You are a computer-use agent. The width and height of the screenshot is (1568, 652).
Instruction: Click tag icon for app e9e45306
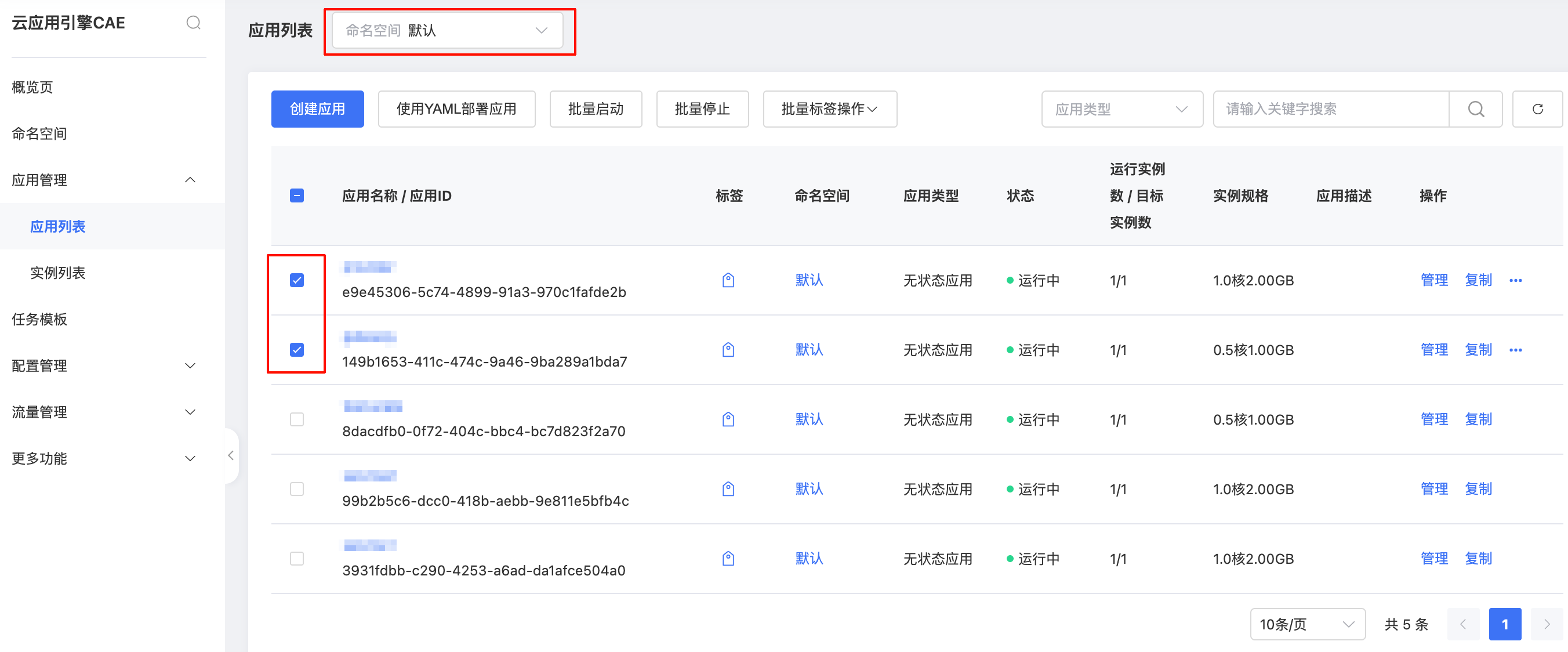728,280
